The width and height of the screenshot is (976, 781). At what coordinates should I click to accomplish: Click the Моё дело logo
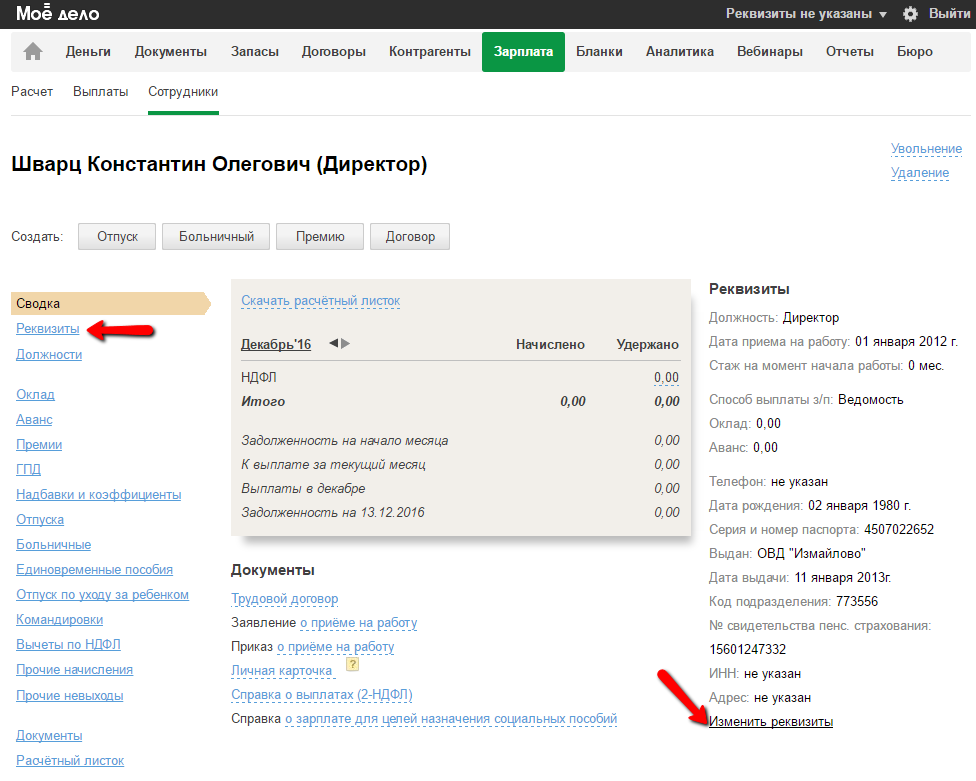(x=58, y=14)
